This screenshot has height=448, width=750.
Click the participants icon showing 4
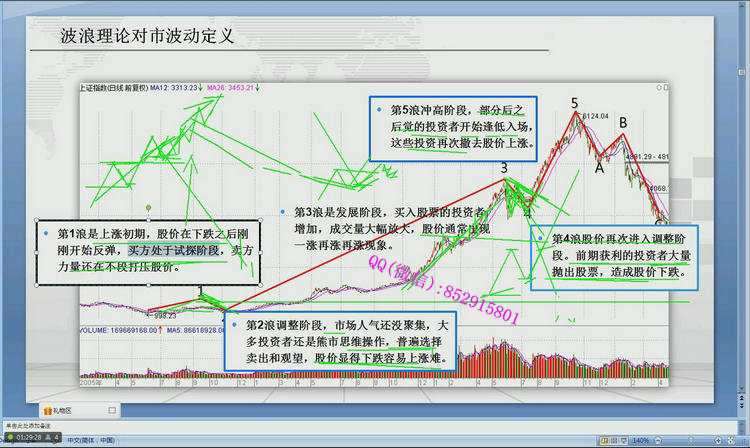tap(54, 437)
